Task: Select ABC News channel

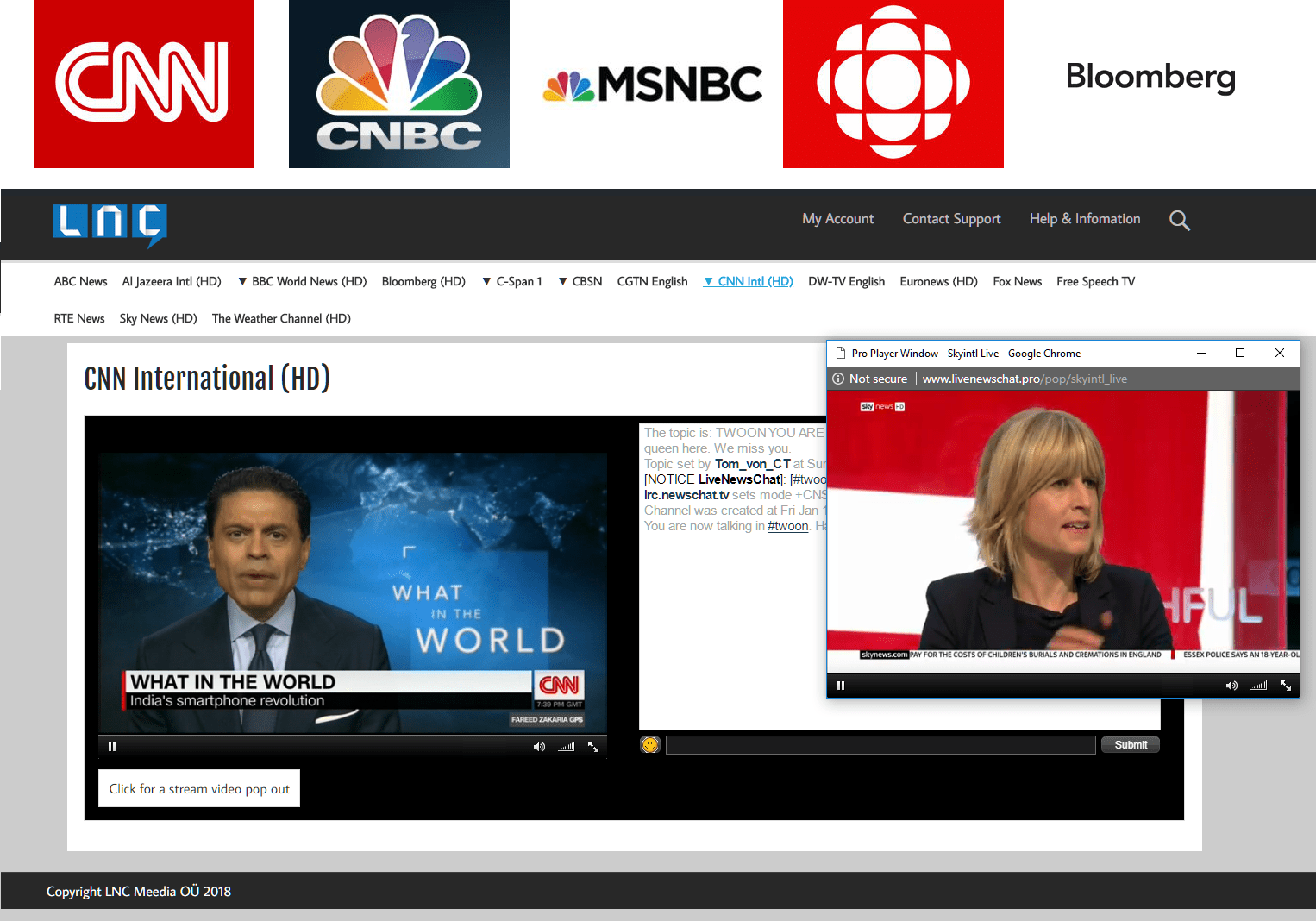Action: [x=80, y=282]
